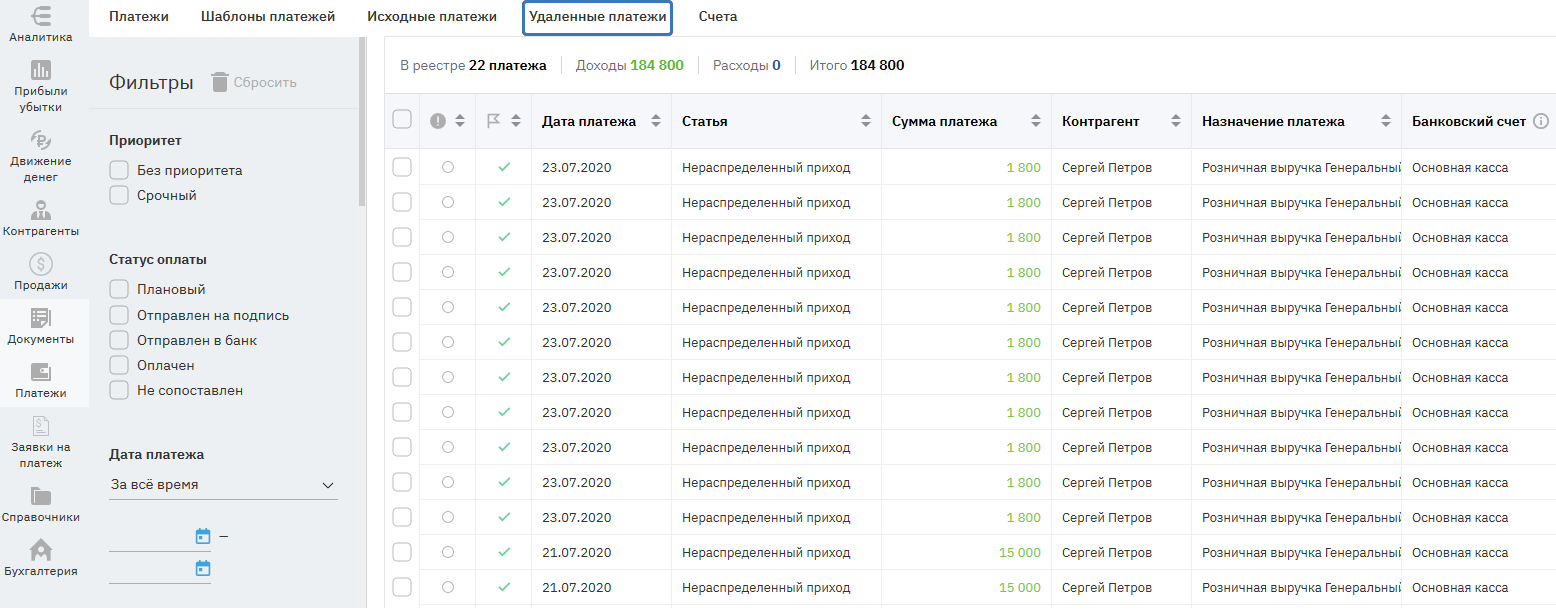1556x611 pixels.
Task: Open Документы section in sidebar
Action: [x=41, y=325]
